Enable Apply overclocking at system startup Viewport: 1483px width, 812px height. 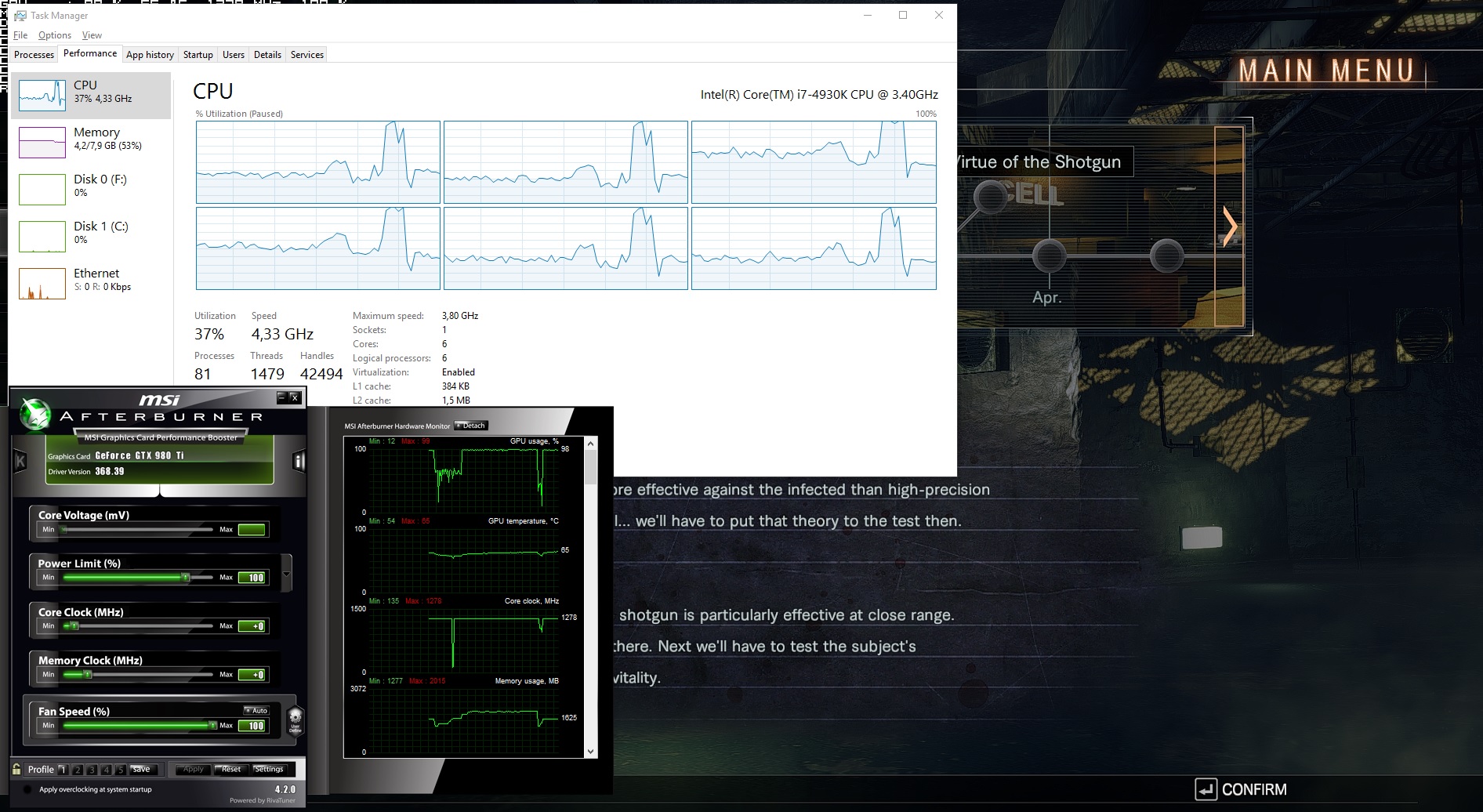[x=28, y=789]
